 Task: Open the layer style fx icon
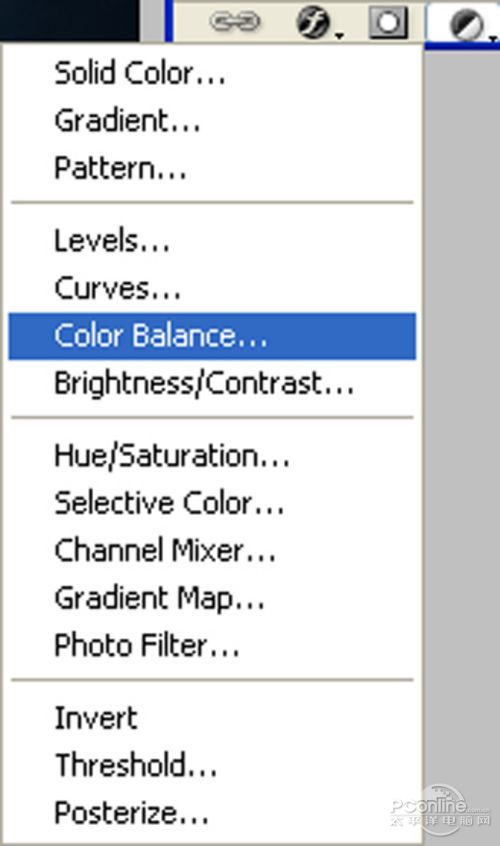pos(314,22)
